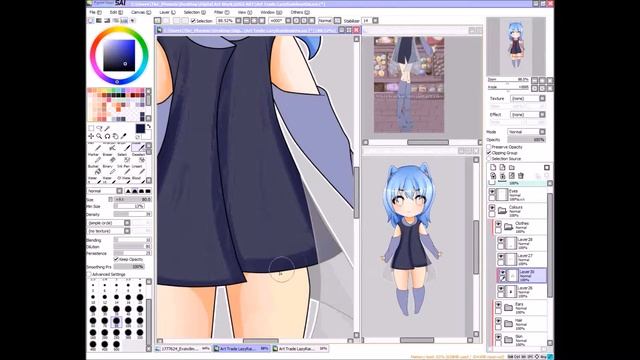Enable Selection Source option
This screenshot has width=640, height=360.
tap(489, 158)
